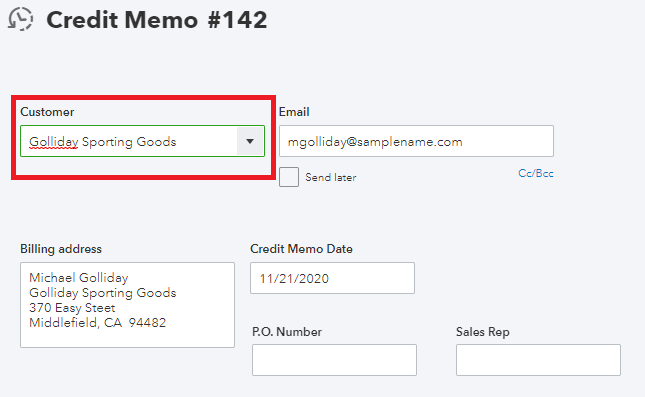Expand the Customer dropdown arrow
Image resolution: width=645 pixels, height=397 pixels.
(x=250, y=141)
